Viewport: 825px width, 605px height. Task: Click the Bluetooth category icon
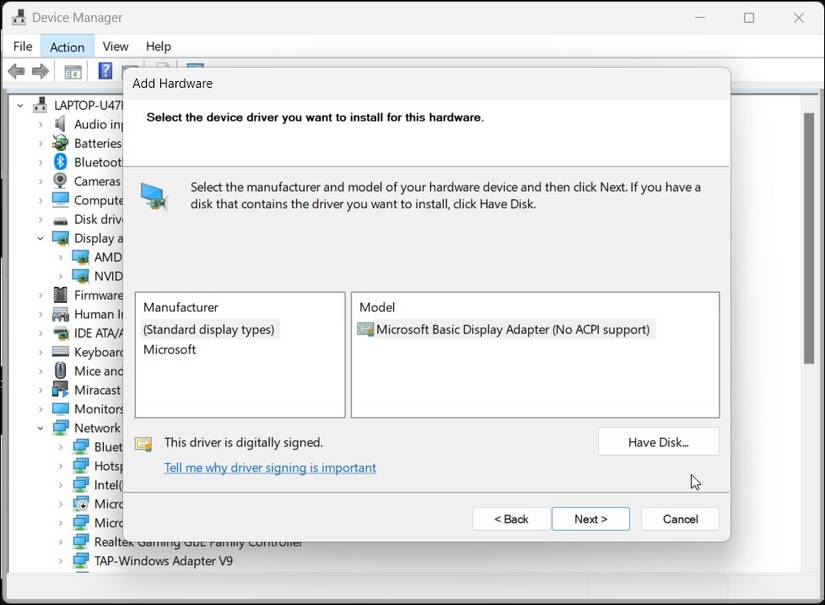pyautogui.click(x=60, y=162)
